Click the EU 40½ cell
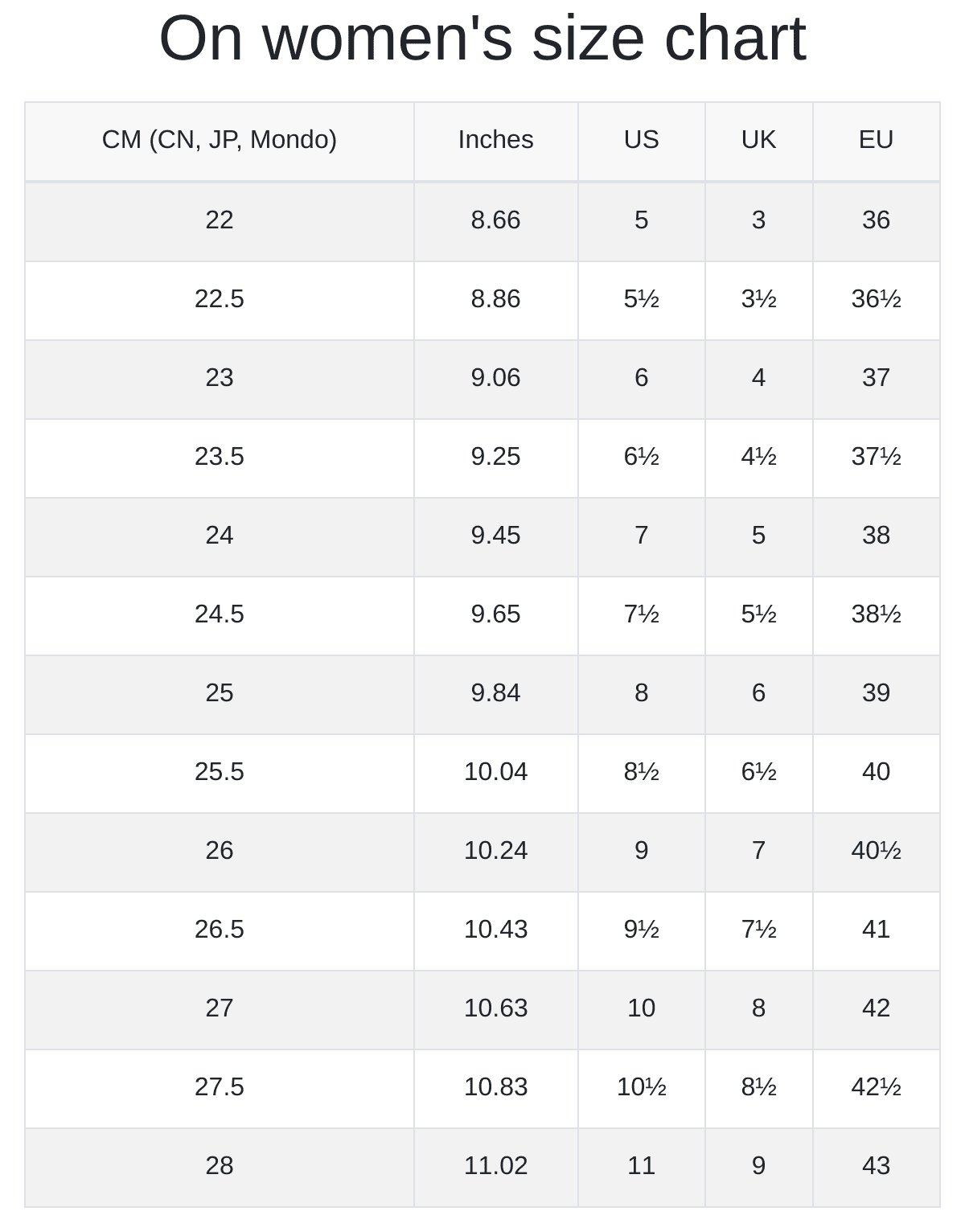 click(876, 851)
